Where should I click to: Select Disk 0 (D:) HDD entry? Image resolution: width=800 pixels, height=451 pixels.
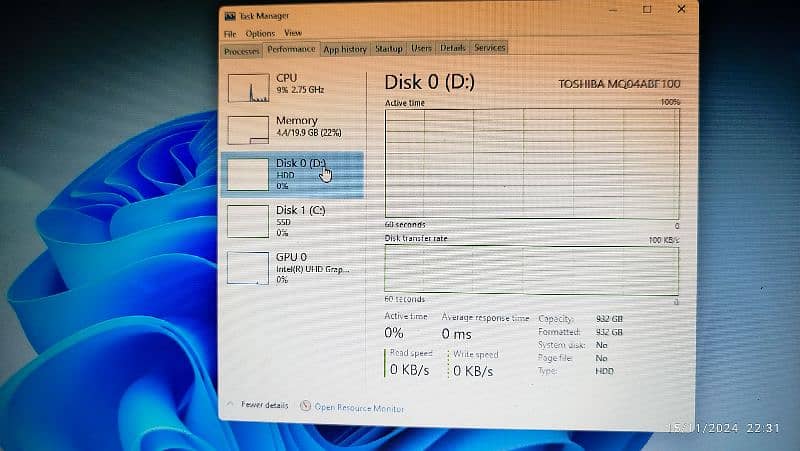(290, 173)
